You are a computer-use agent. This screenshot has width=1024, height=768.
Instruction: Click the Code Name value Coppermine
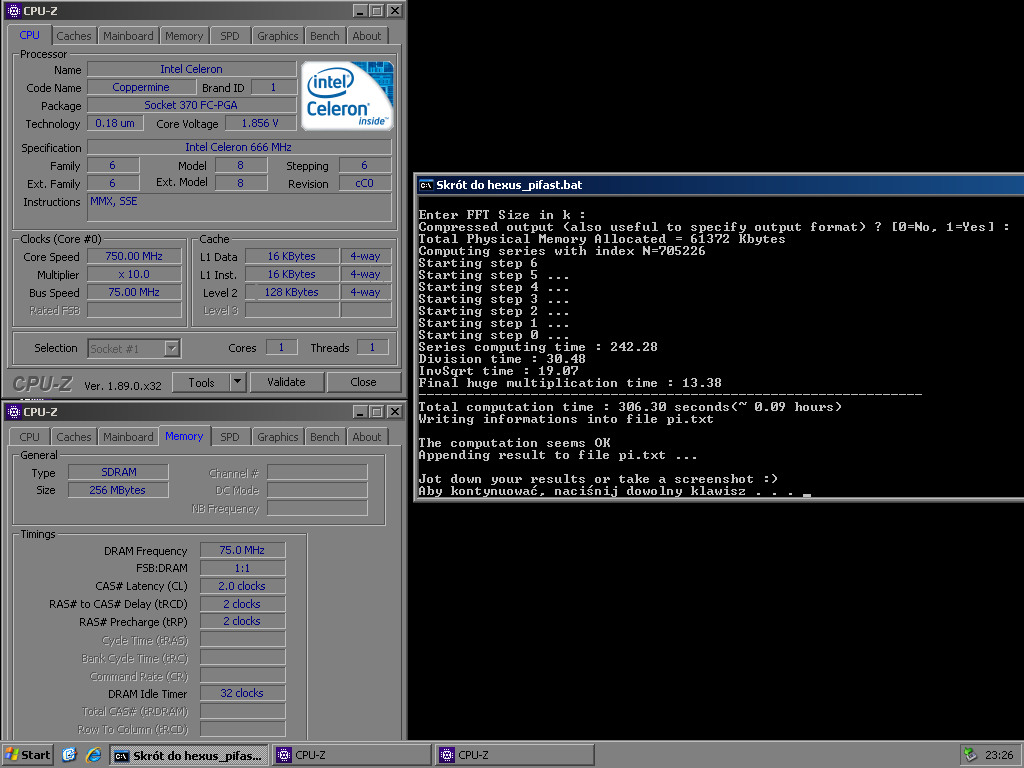(140, 88)
